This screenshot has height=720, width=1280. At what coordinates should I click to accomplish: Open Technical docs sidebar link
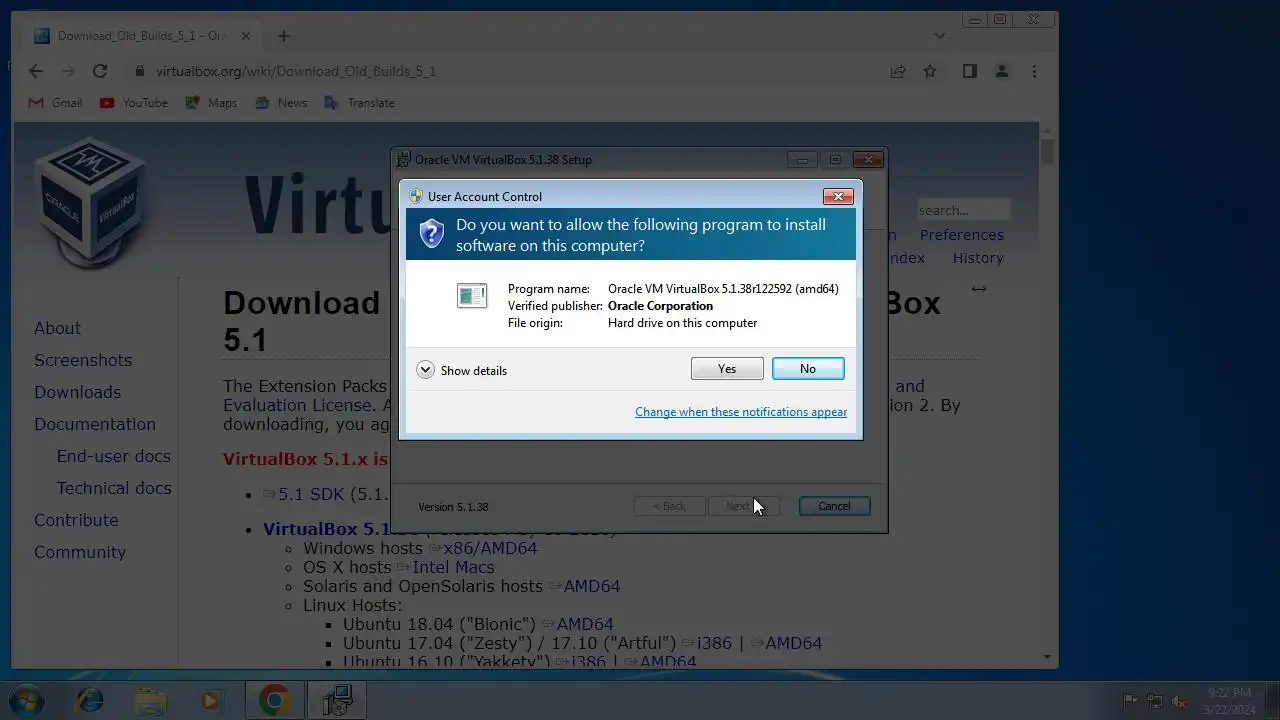(114, 488)
